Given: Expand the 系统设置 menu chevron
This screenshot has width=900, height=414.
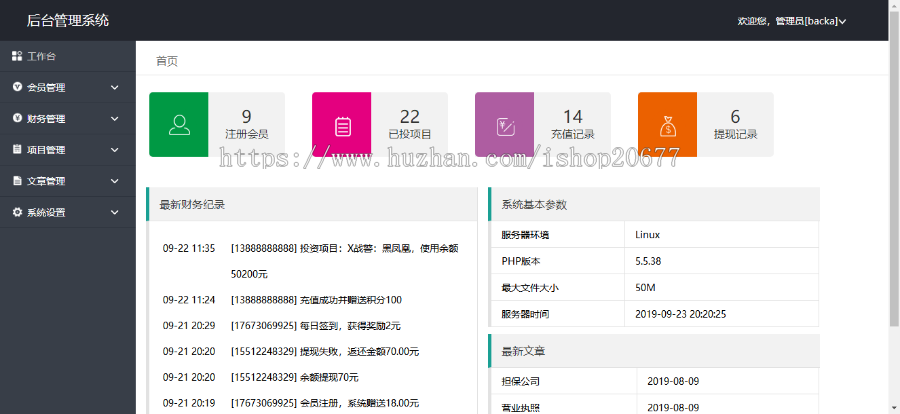Looking at the screenshot, I should pos(115,212).
